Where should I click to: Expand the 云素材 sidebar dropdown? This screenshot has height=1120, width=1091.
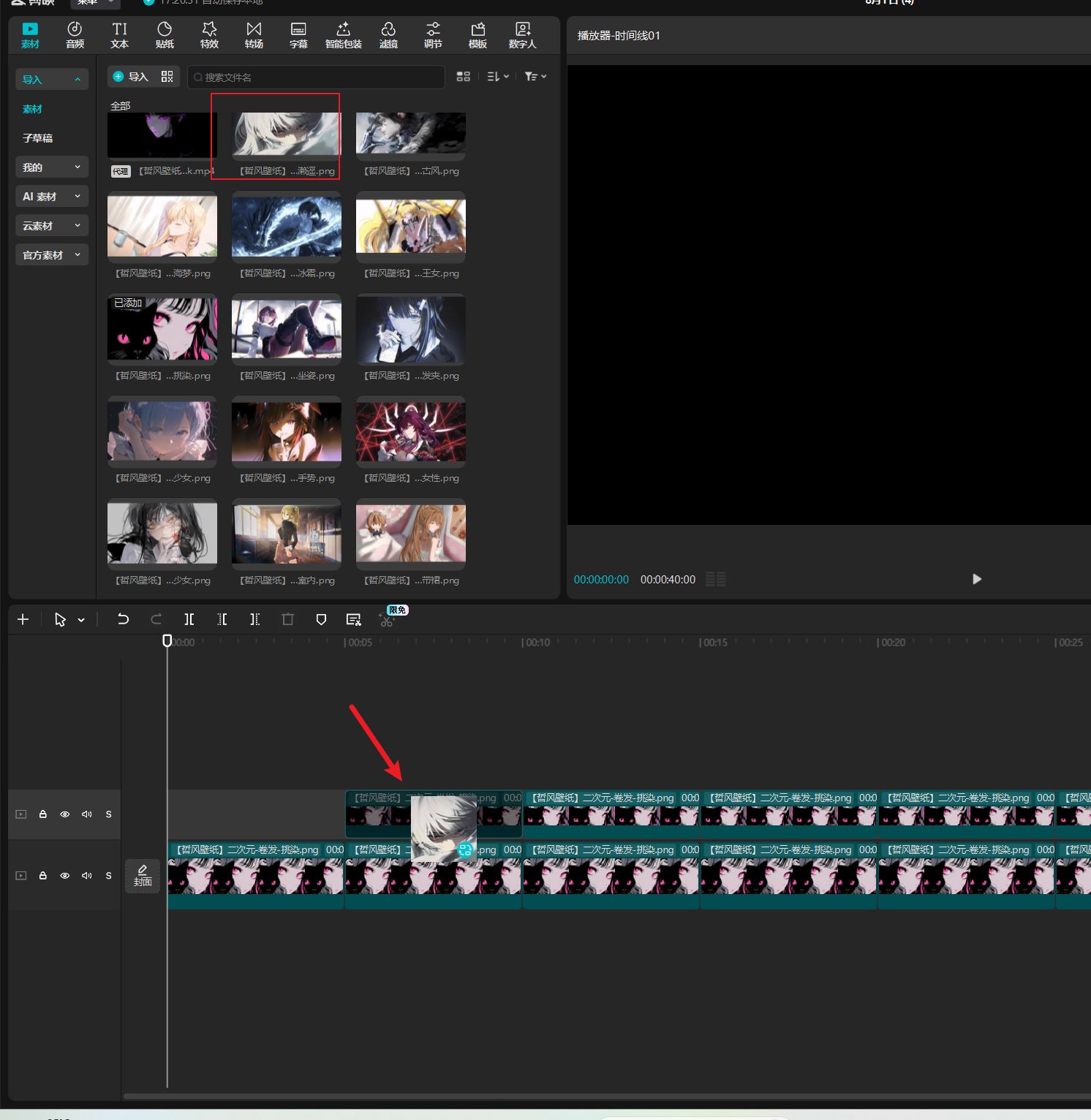(52, 226)
